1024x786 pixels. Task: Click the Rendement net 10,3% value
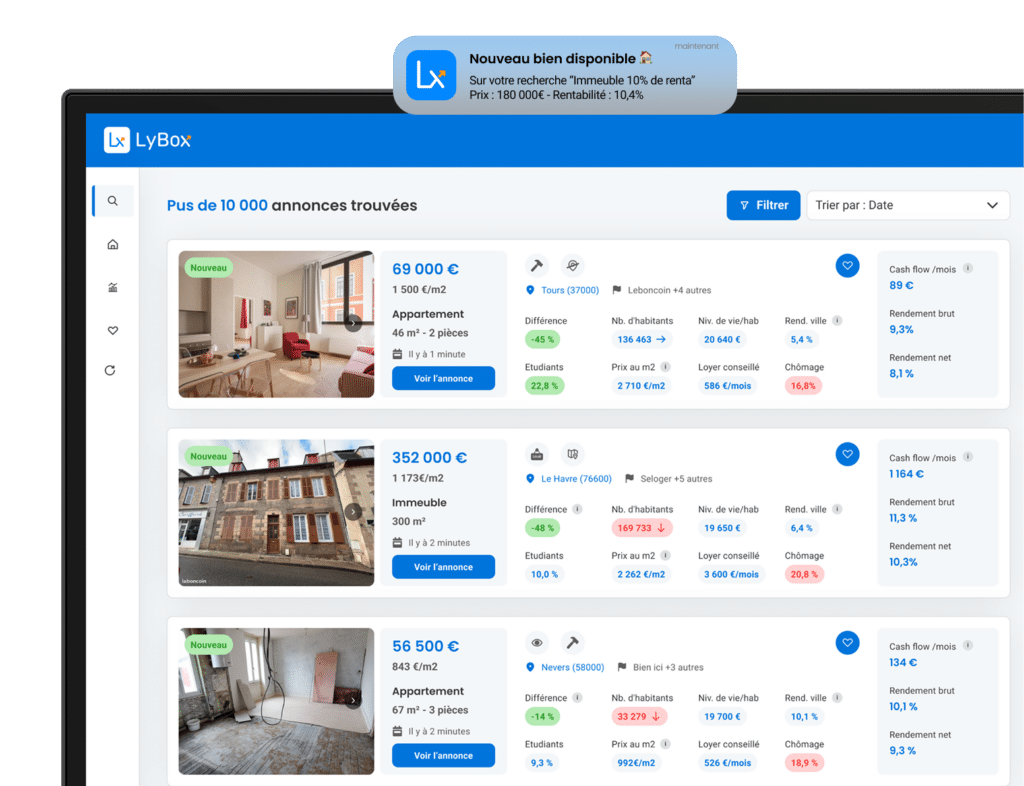903,562
